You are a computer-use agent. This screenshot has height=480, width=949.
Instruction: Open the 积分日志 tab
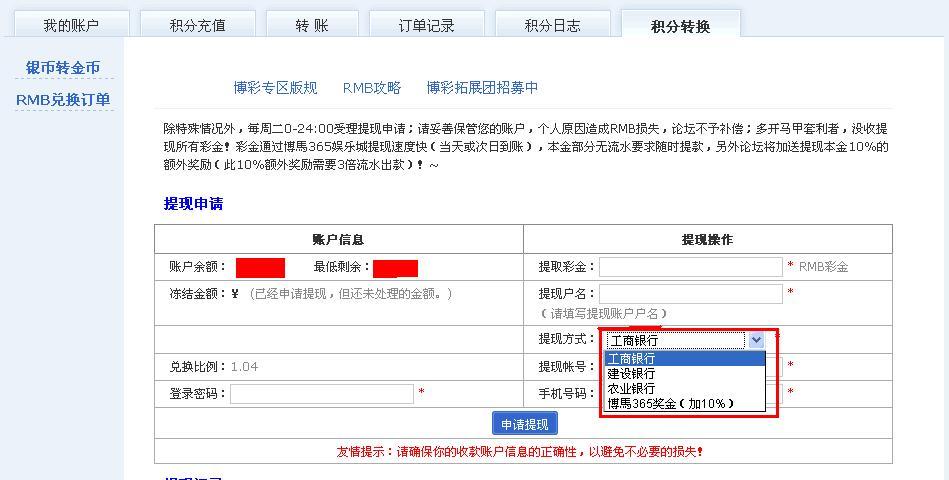pos(552,25)
